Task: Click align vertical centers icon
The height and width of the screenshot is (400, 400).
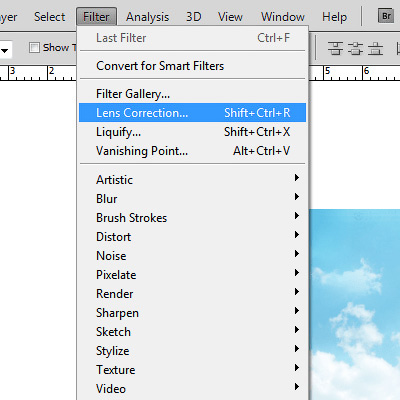Action: click(356, 48)
